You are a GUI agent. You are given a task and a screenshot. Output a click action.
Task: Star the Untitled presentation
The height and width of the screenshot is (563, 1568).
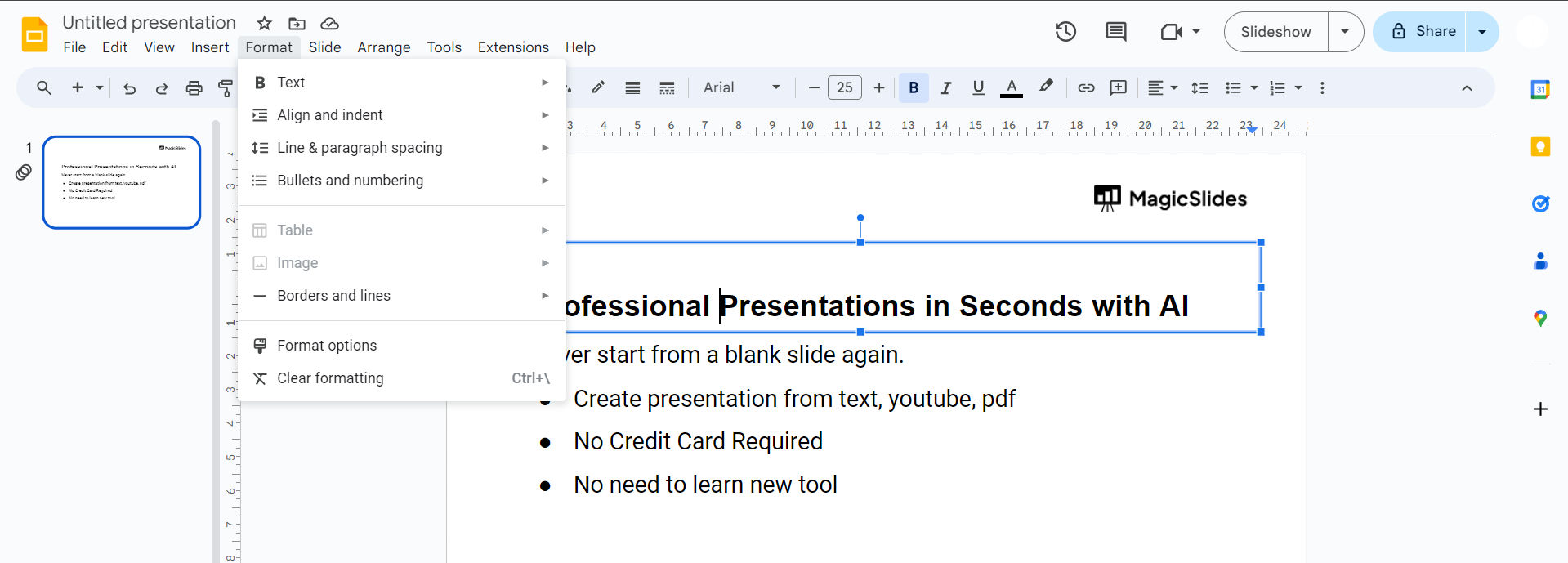264,23
